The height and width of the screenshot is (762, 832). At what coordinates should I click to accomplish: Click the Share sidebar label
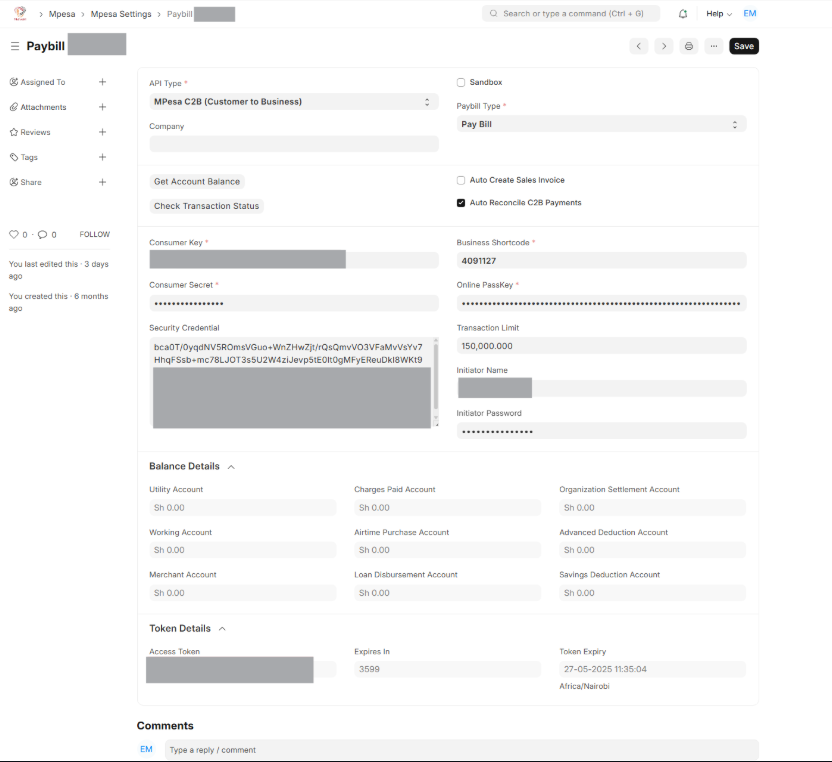coord(31,182)
